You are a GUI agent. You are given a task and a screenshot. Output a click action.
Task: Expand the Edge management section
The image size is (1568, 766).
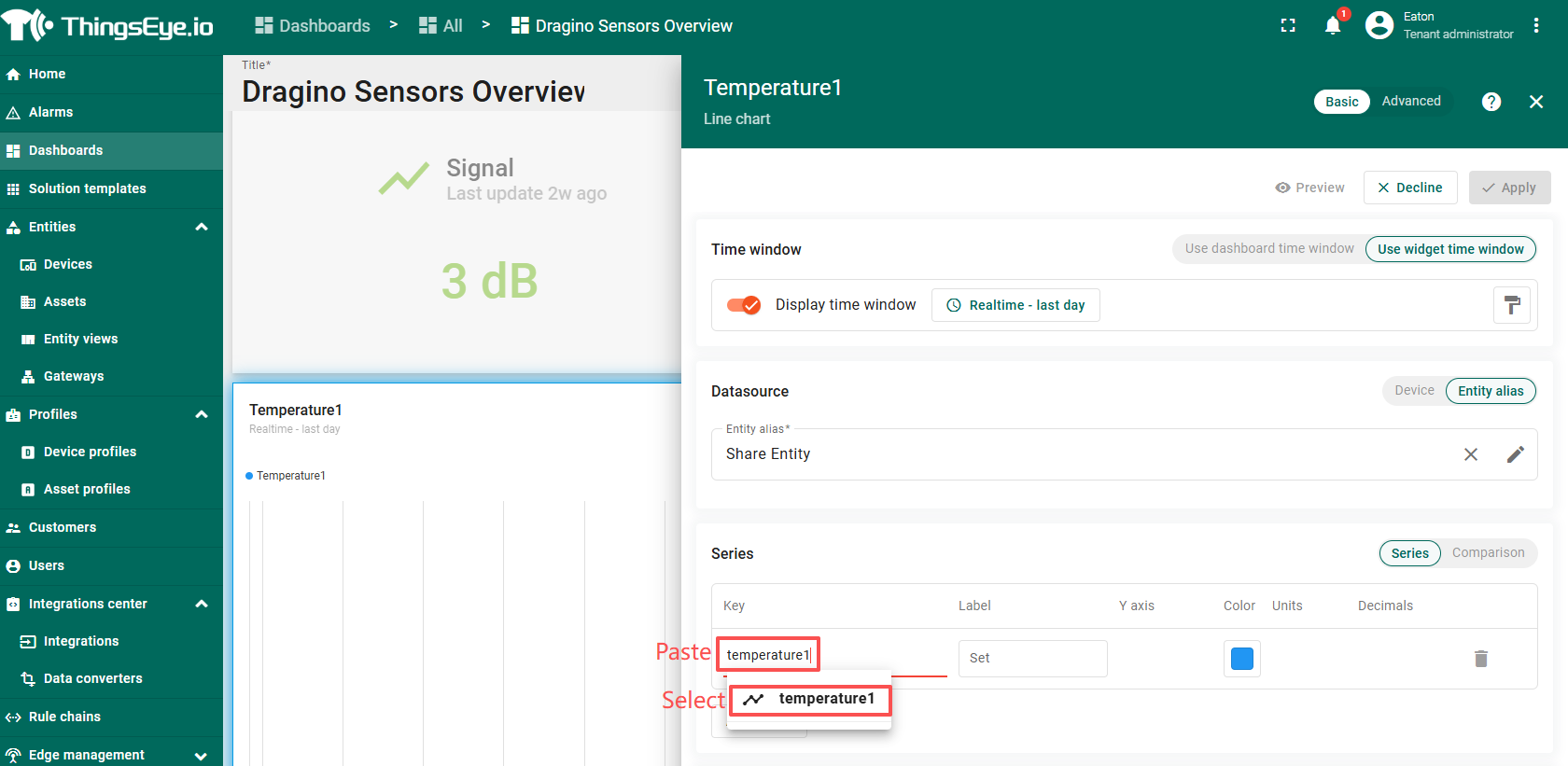coord(202,756)
